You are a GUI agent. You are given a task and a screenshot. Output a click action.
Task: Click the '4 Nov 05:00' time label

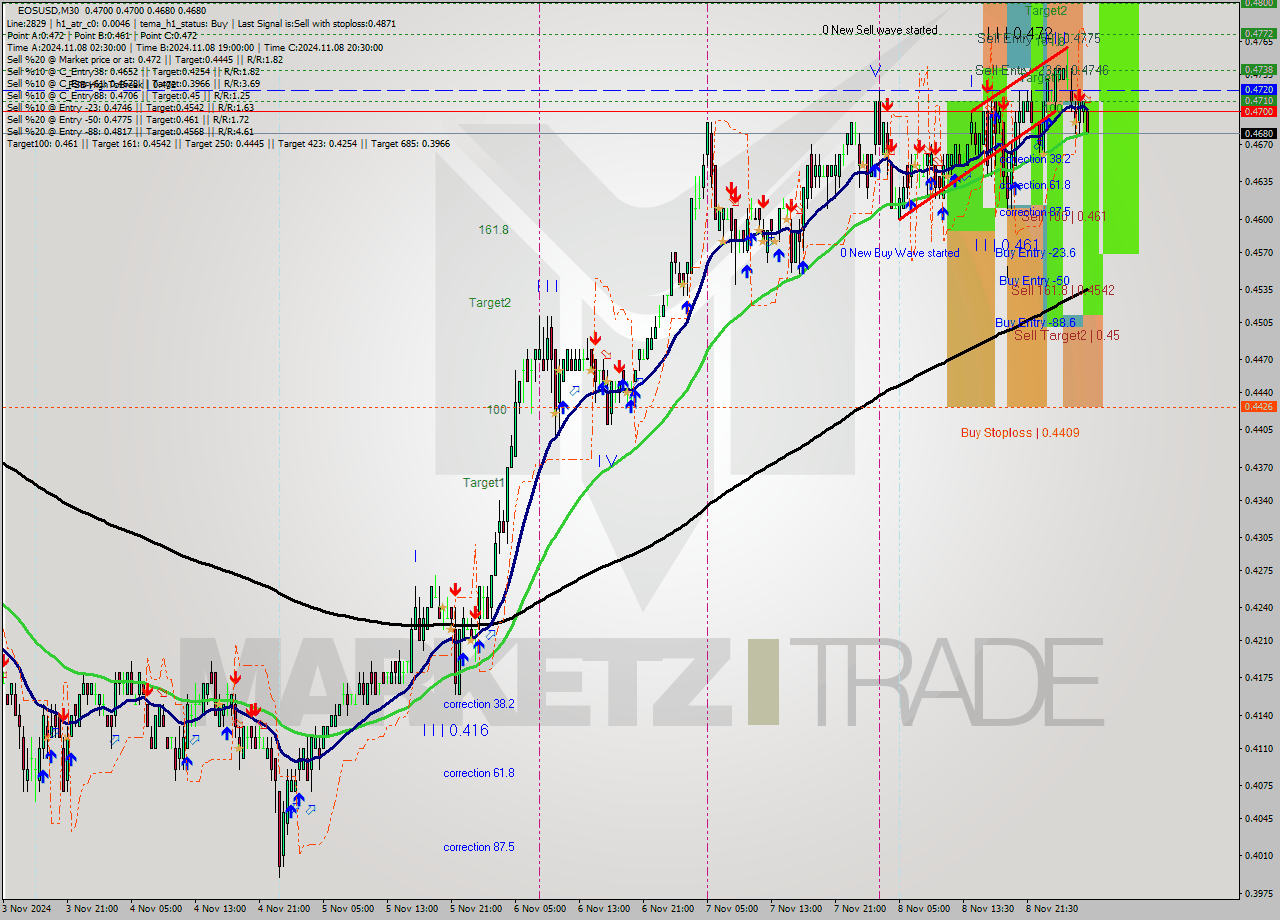tap(156, 909)
